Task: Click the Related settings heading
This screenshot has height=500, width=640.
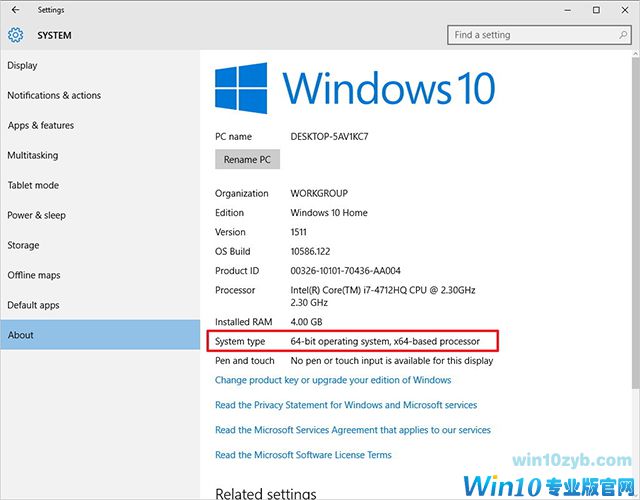Action: pyautogui.click(x=266, y=493)
